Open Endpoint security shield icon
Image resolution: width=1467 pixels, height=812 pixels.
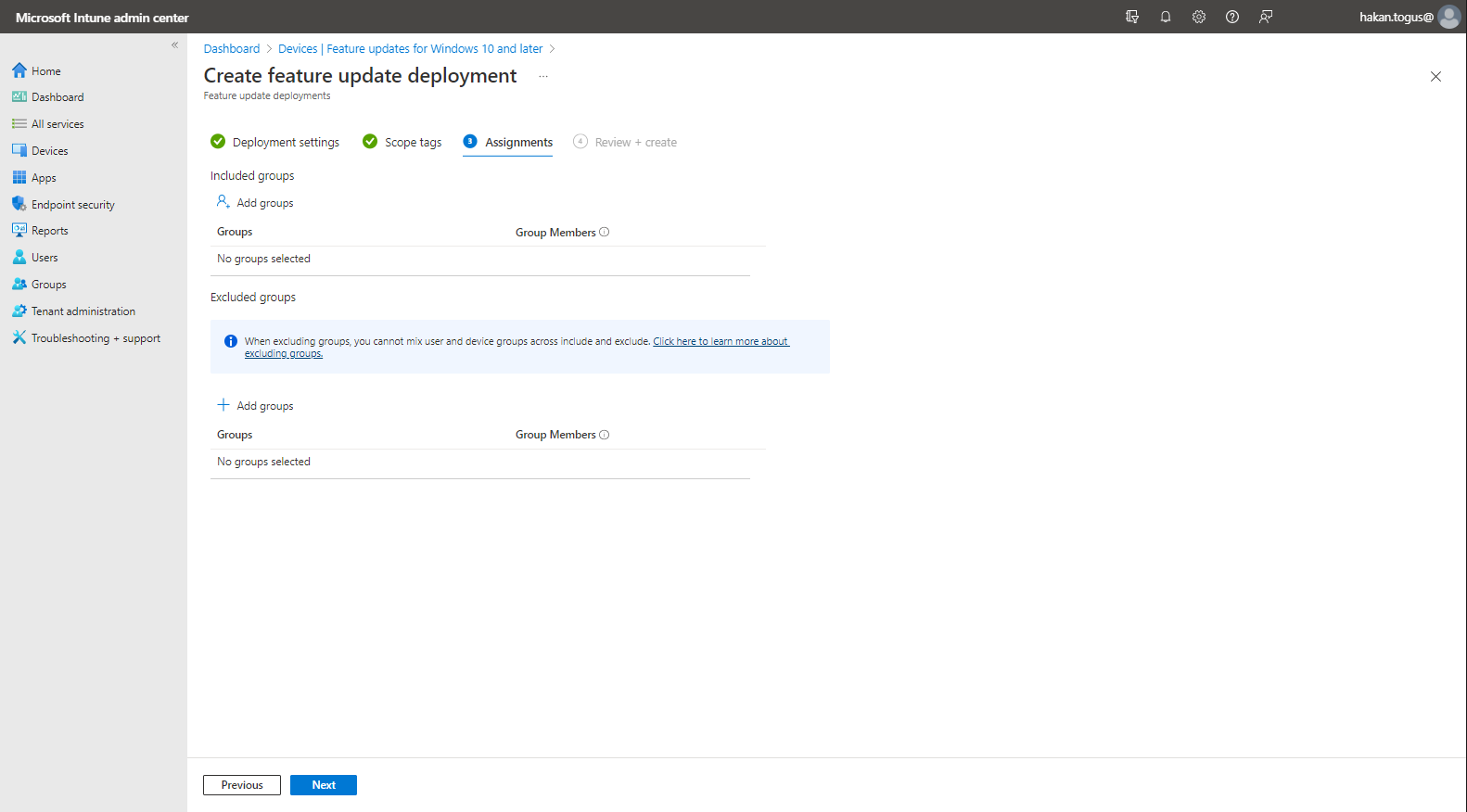[19, 204]
